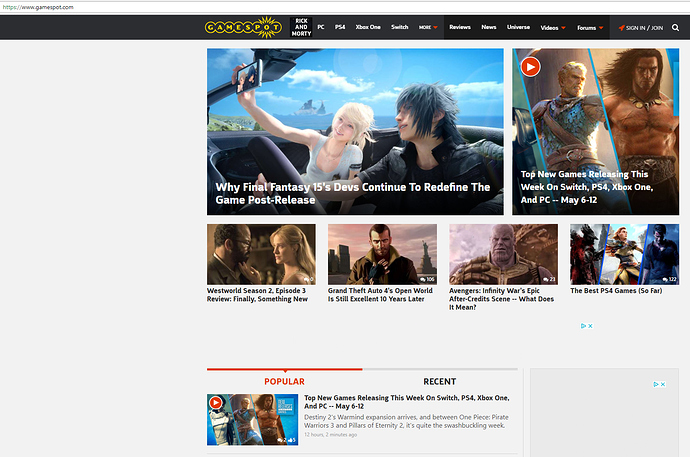Switch to the Popular tab

click(284, 381)
